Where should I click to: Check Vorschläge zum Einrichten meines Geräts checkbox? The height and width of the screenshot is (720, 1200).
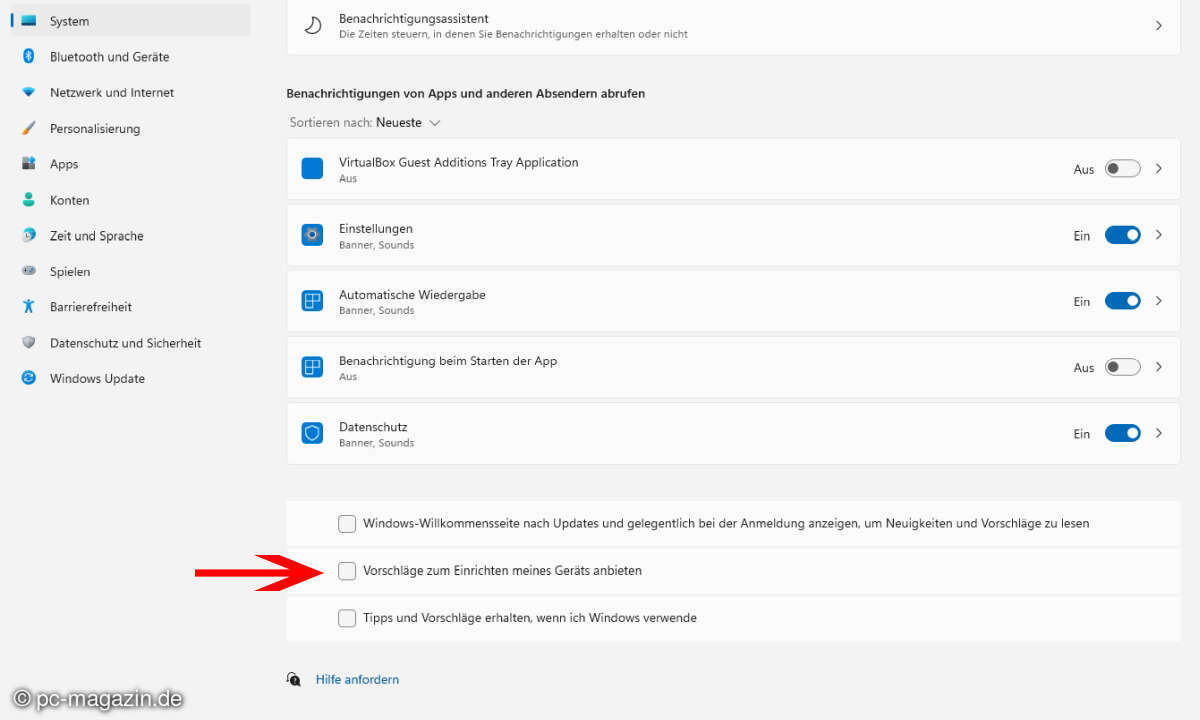pyautogui.click(x=347, y=571)
